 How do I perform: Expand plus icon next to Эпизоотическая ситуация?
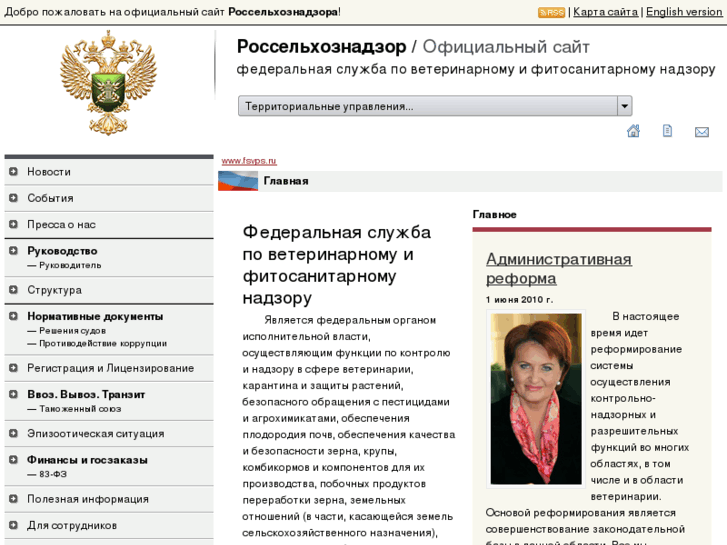(13, 433)
